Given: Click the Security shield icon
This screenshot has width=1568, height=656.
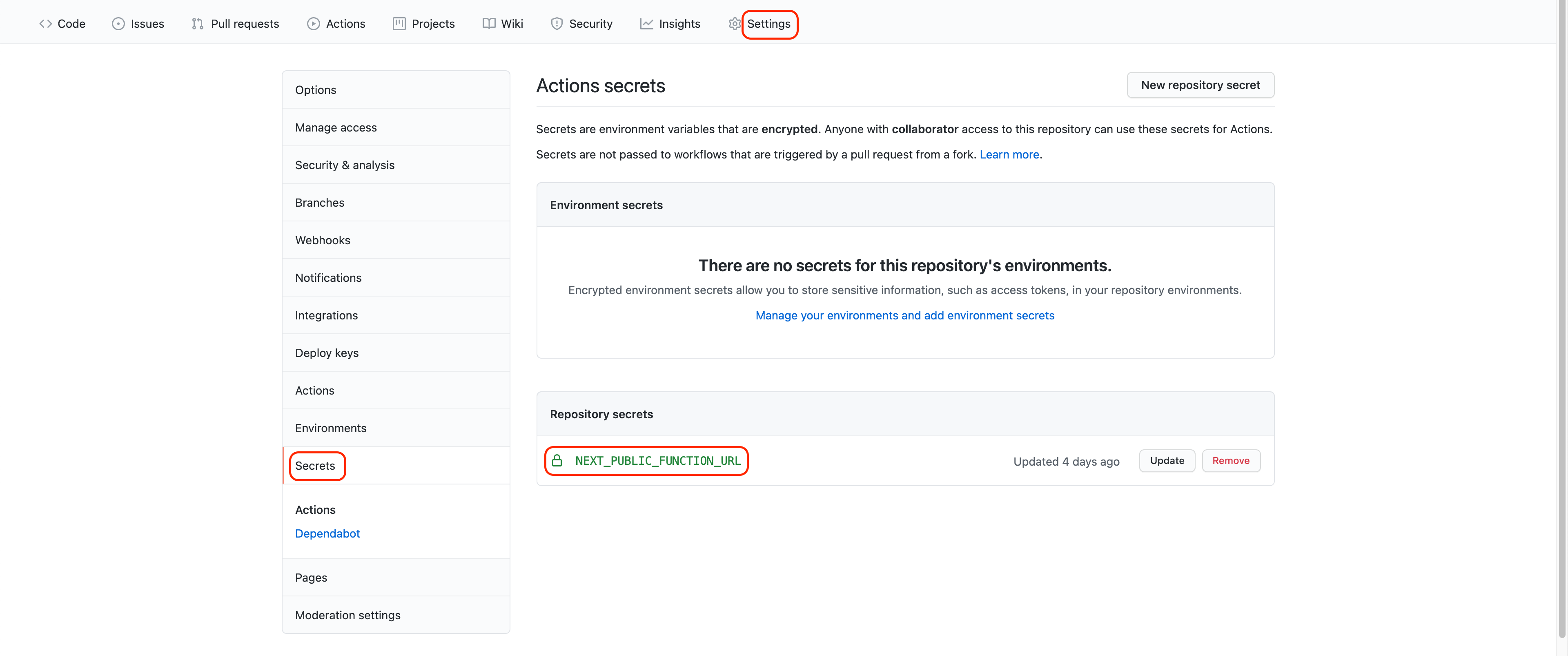Looking at the screenshot, I should 556,24.
